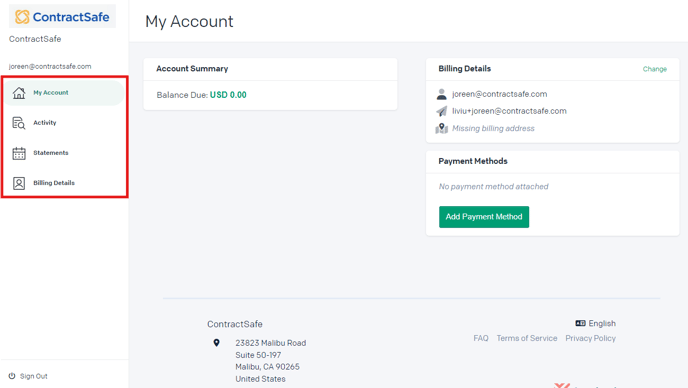Click the Sign Out power icon
The image size is (688, 388).
(12, 376)
